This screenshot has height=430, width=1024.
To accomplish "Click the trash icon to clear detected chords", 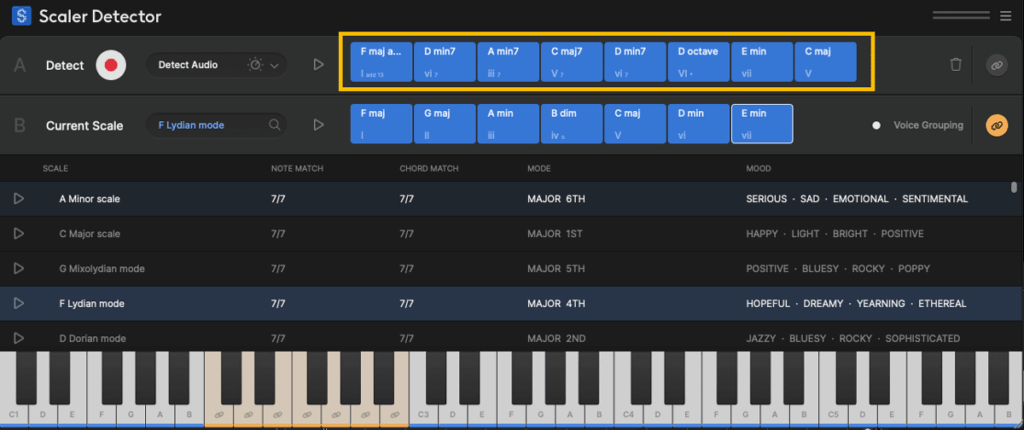I will 956,65.
